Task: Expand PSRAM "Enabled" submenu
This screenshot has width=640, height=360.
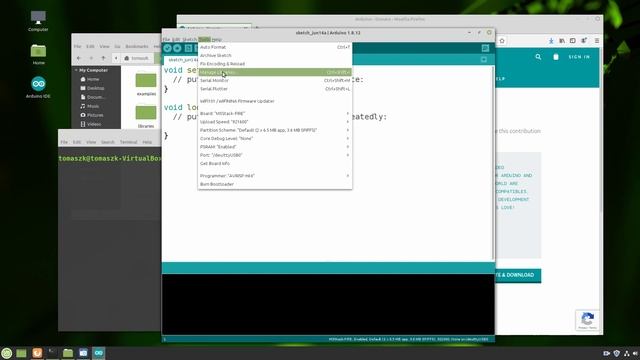Action: click(x=275, y=147)
